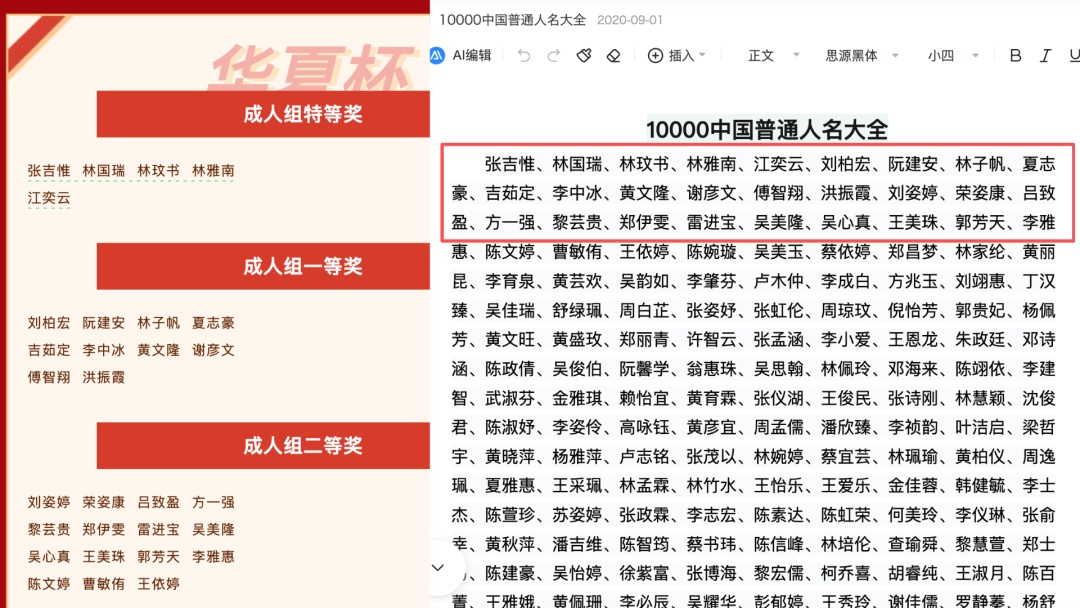This screenshot has width=1080, height=608.
Task: Click the circled plus insert icon
Action: point(654,56)
